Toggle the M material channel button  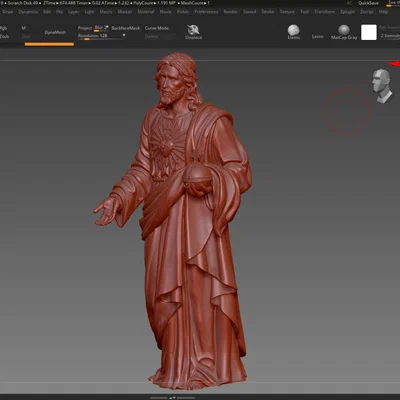24,28
